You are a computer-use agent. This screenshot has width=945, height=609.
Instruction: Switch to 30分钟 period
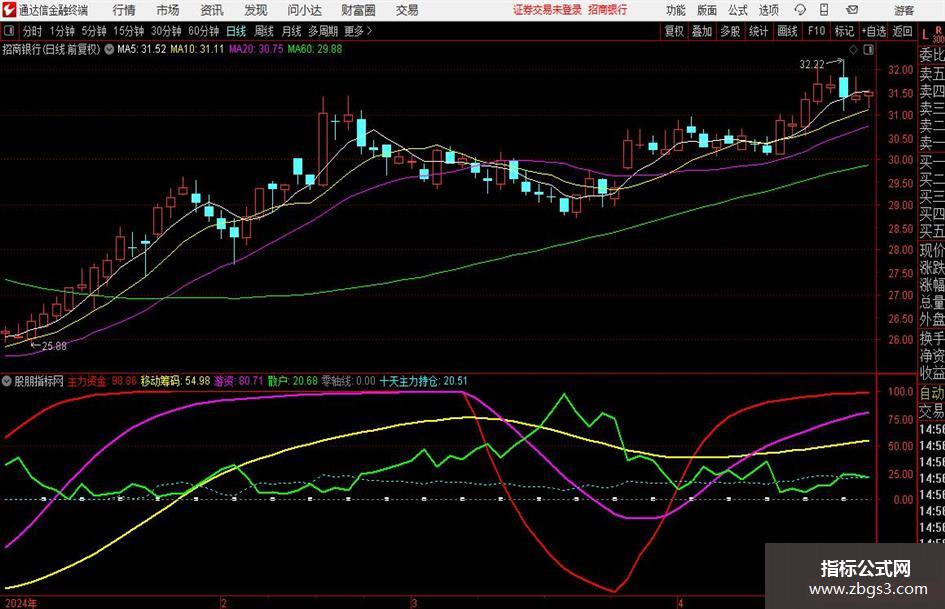[x=166, y=31]
